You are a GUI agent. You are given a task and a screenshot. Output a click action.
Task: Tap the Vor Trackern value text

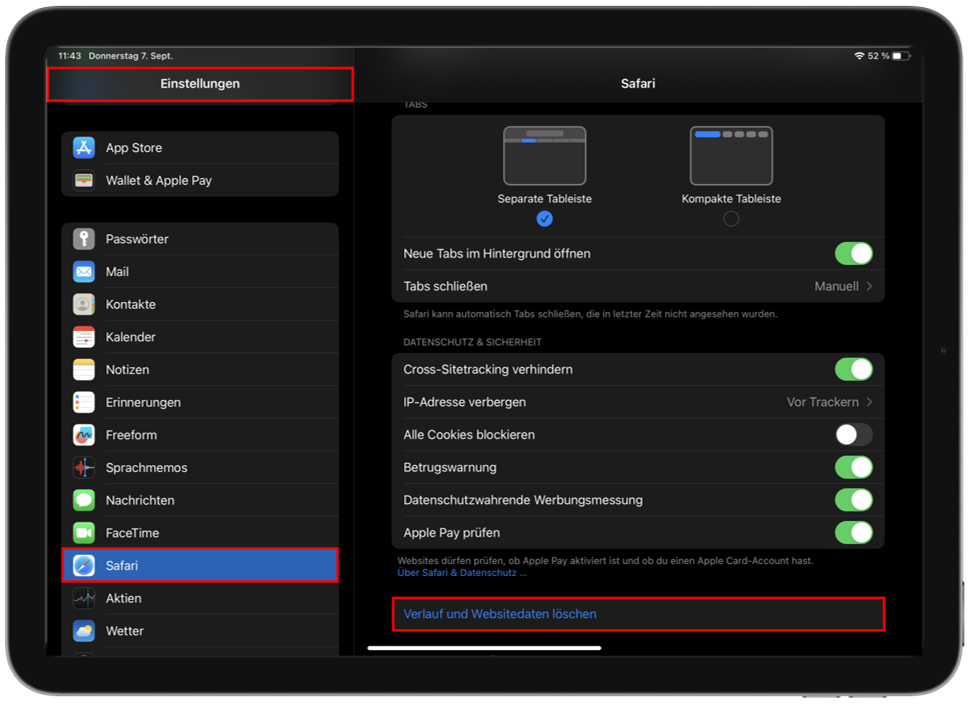pyautogui.click(x=822, y=402)
